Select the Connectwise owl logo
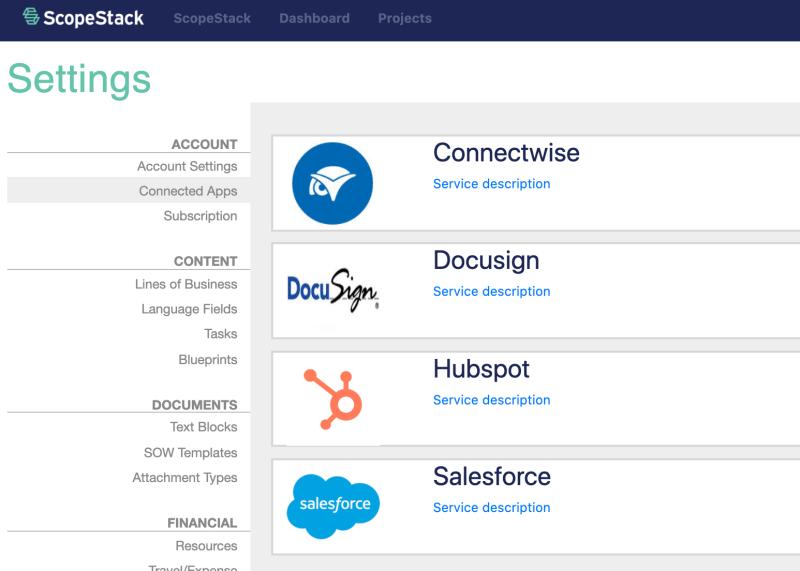 (x=333, y=183)
